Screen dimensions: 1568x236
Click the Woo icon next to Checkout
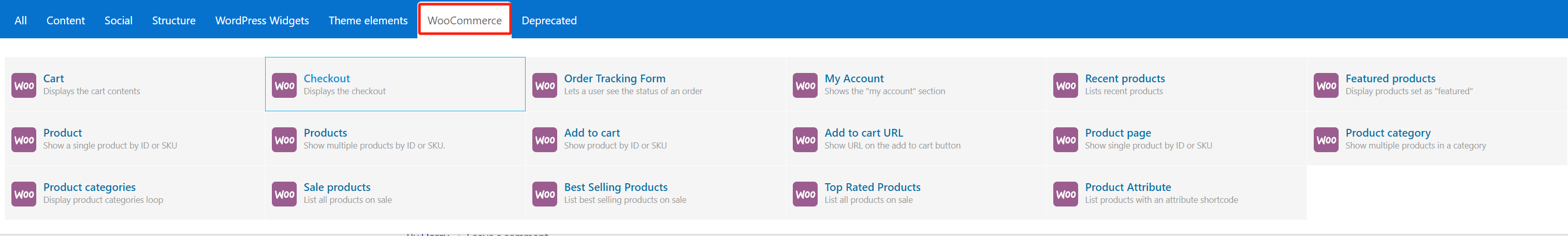pyautogui.click(x=284, y=85)
